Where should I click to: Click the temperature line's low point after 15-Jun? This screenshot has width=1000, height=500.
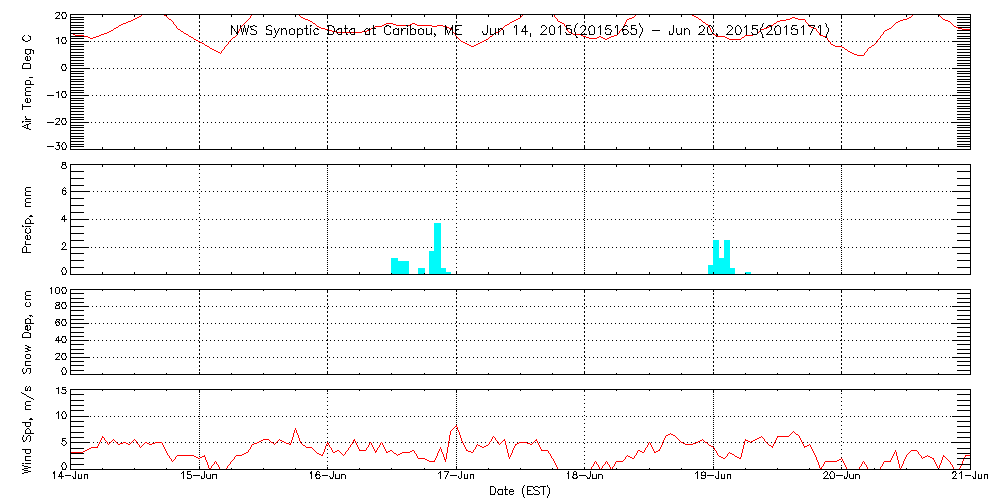tap(221, 52)
